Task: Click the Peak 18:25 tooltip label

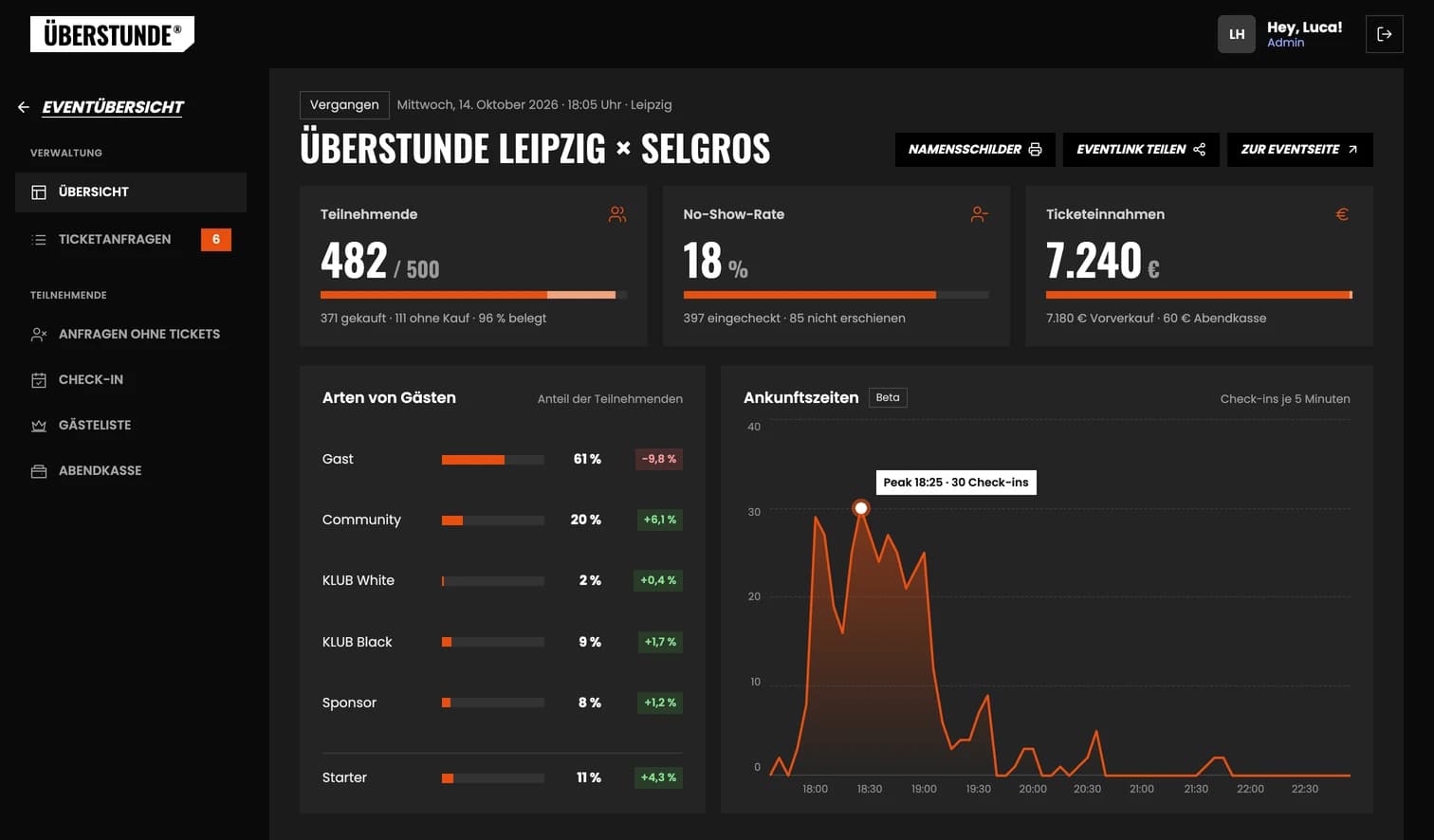Action: point(956,483)
